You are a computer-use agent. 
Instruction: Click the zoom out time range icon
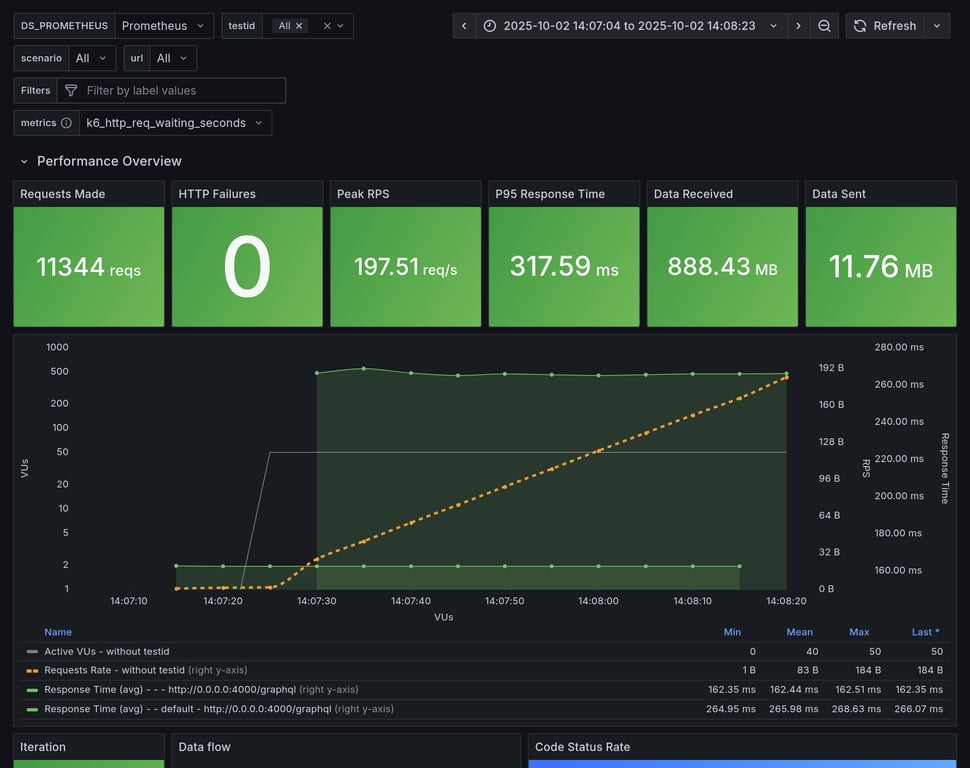click(x=824, y=26)
